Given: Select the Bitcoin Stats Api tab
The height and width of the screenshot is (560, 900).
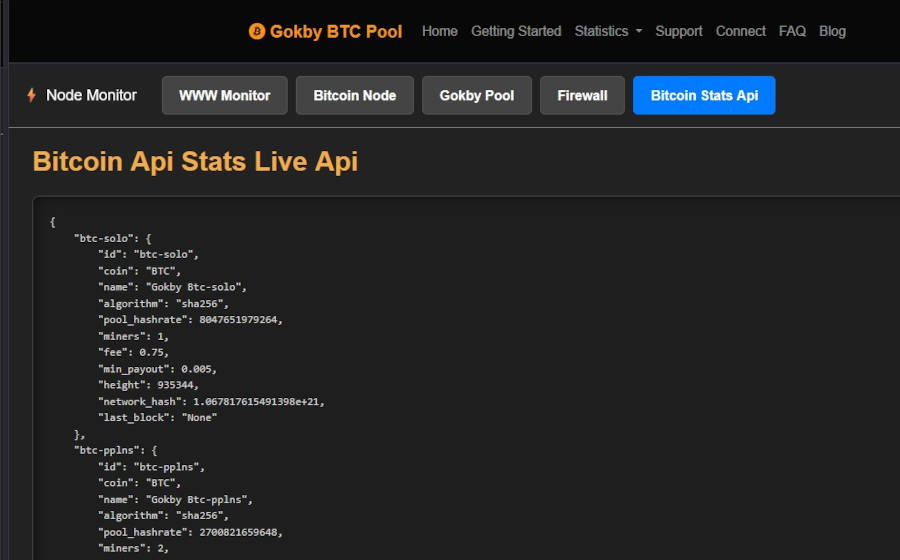Looking at the screenshot, I should 704,95.
